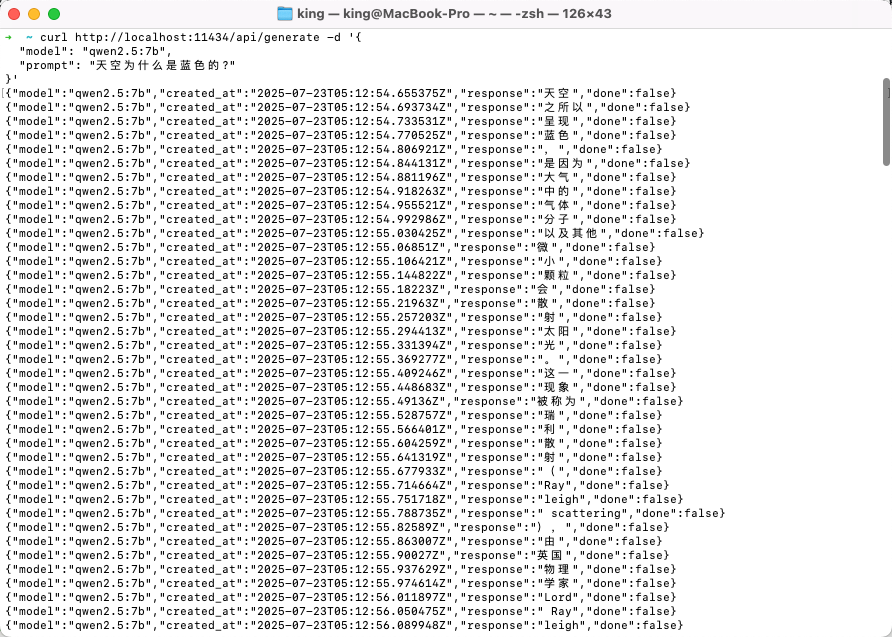This screenshot has height=637, width=892.
Task: Click the response value "光"
Action: click(x=548, y=345)
